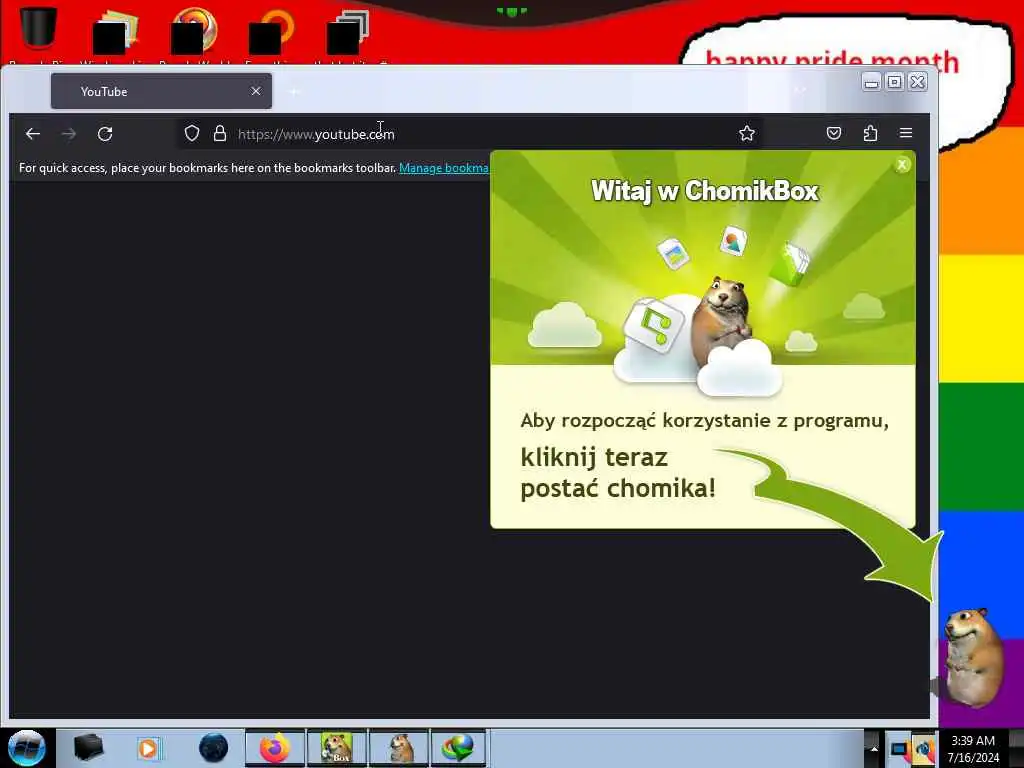The height and width of the screenshot is (768, 1024).
Task: Open the Firefox extensions puzzle icon
Action: [870, 133]
